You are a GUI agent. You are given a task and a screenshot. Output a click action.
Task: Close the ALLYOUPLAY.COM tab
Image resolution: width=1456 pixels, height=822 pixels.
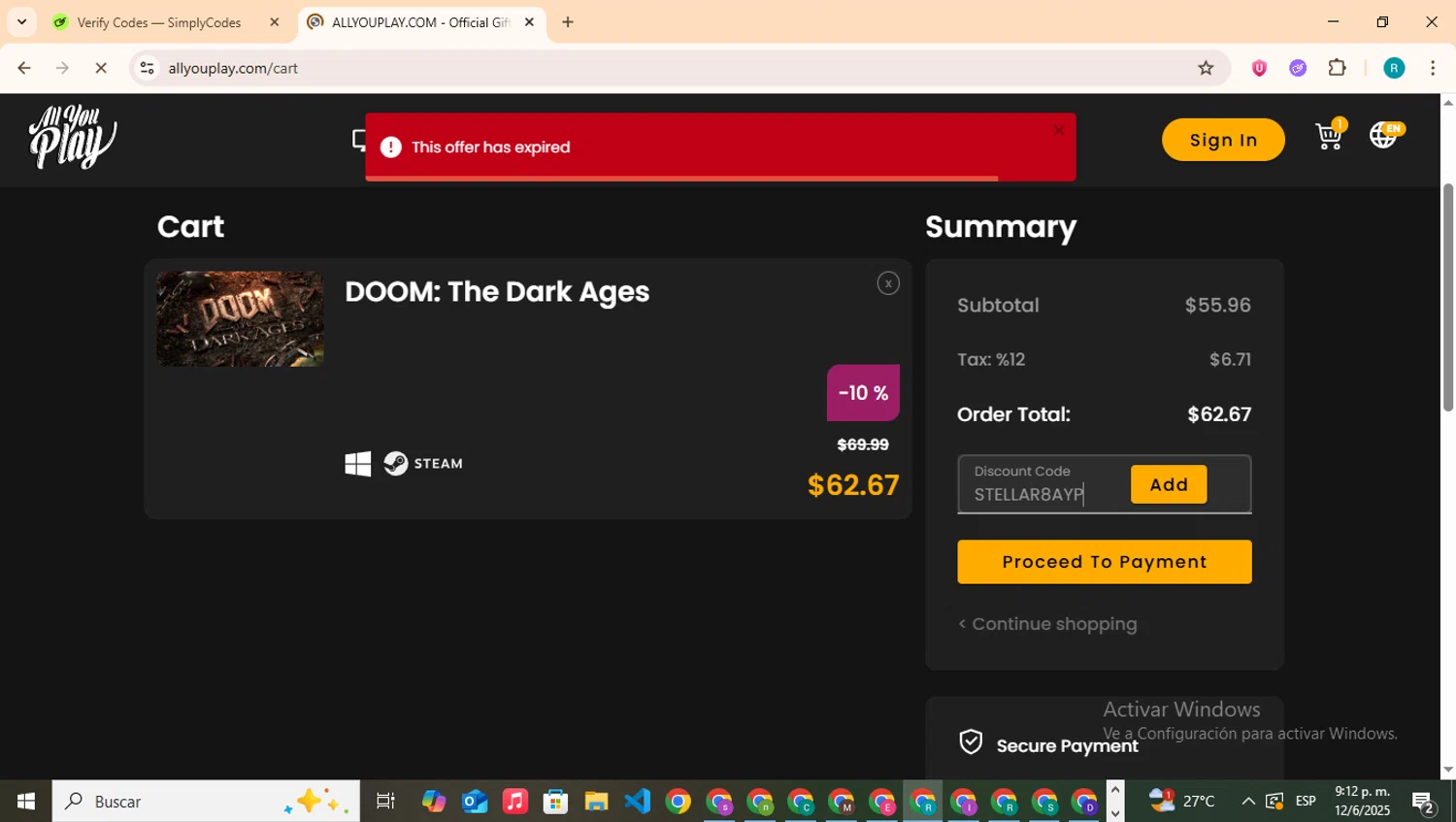pos(529,22)
